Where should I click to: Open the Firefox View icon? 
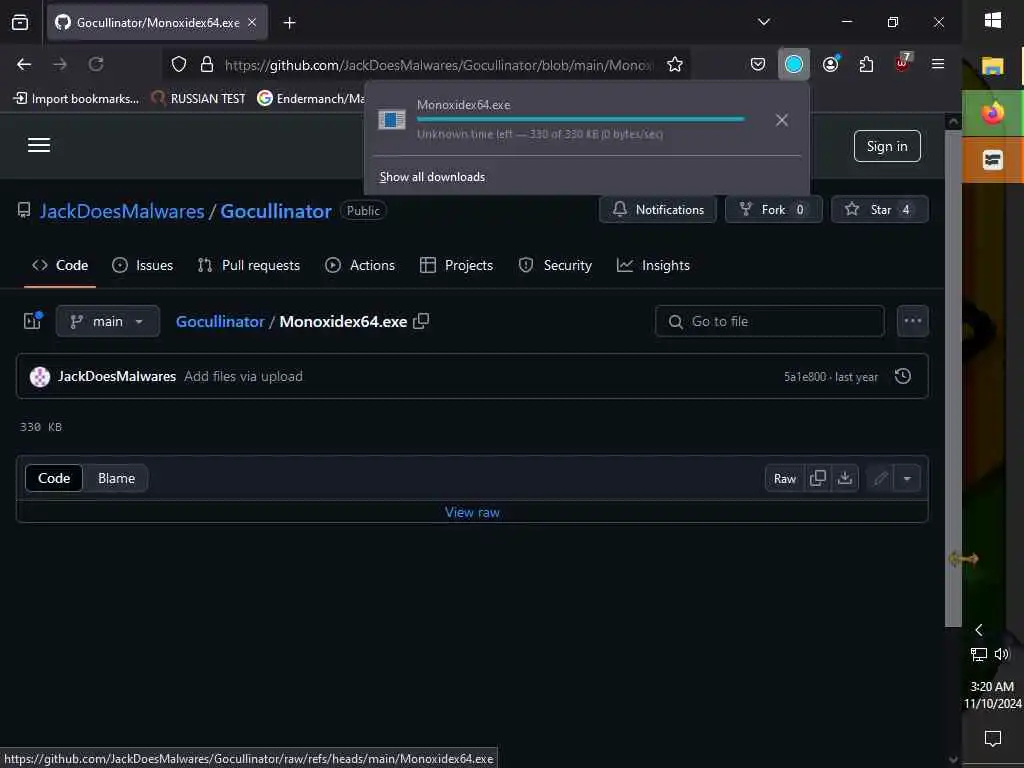pos(20,23)
